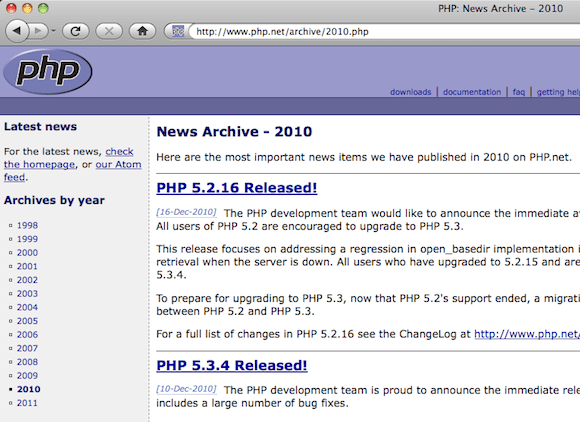Click the [10-Dec-2010] date permalink
The image size is (580, 422).
click(x=186, y=389)
